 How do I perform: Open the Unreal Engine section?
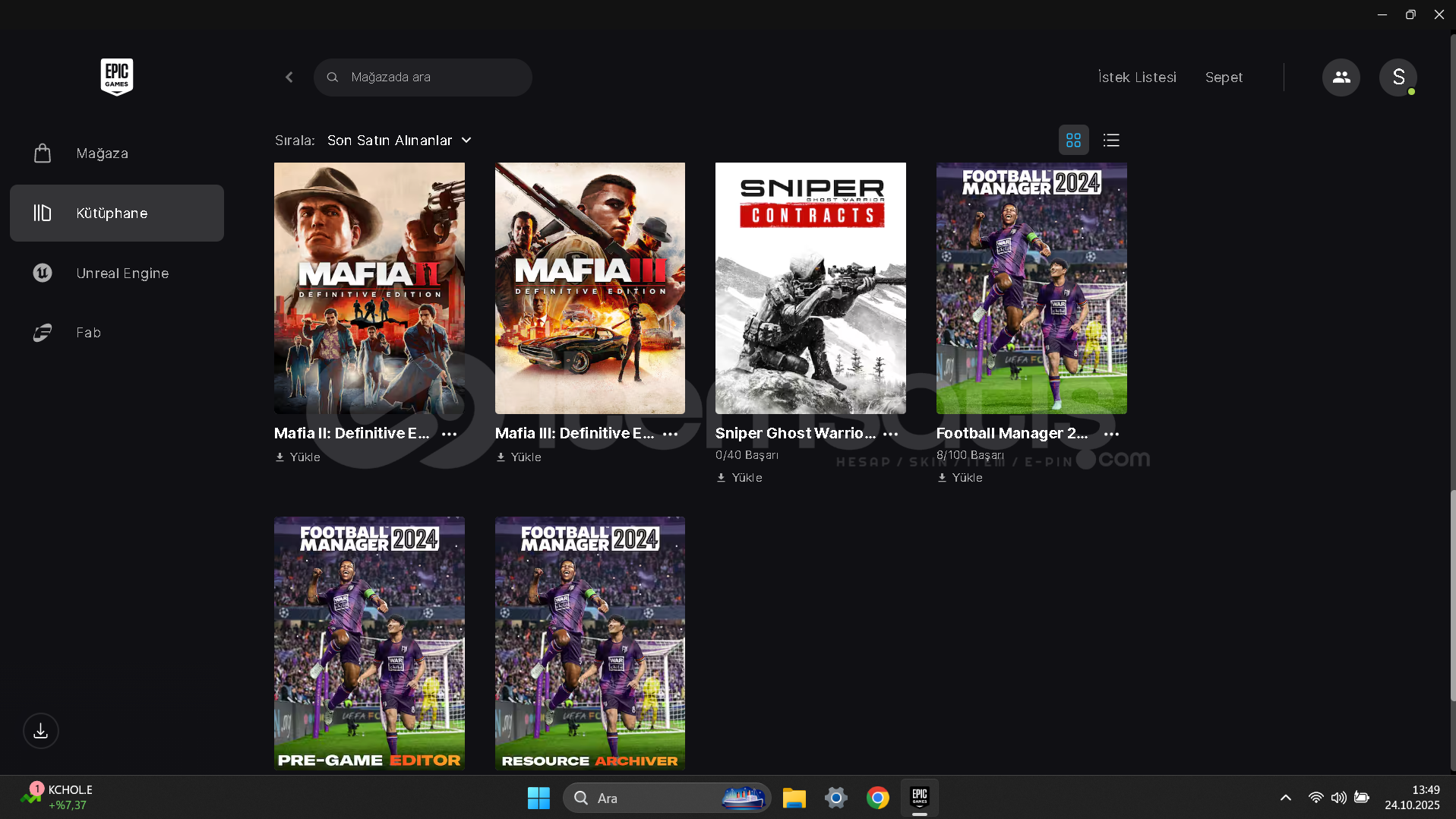pos(122,273)
